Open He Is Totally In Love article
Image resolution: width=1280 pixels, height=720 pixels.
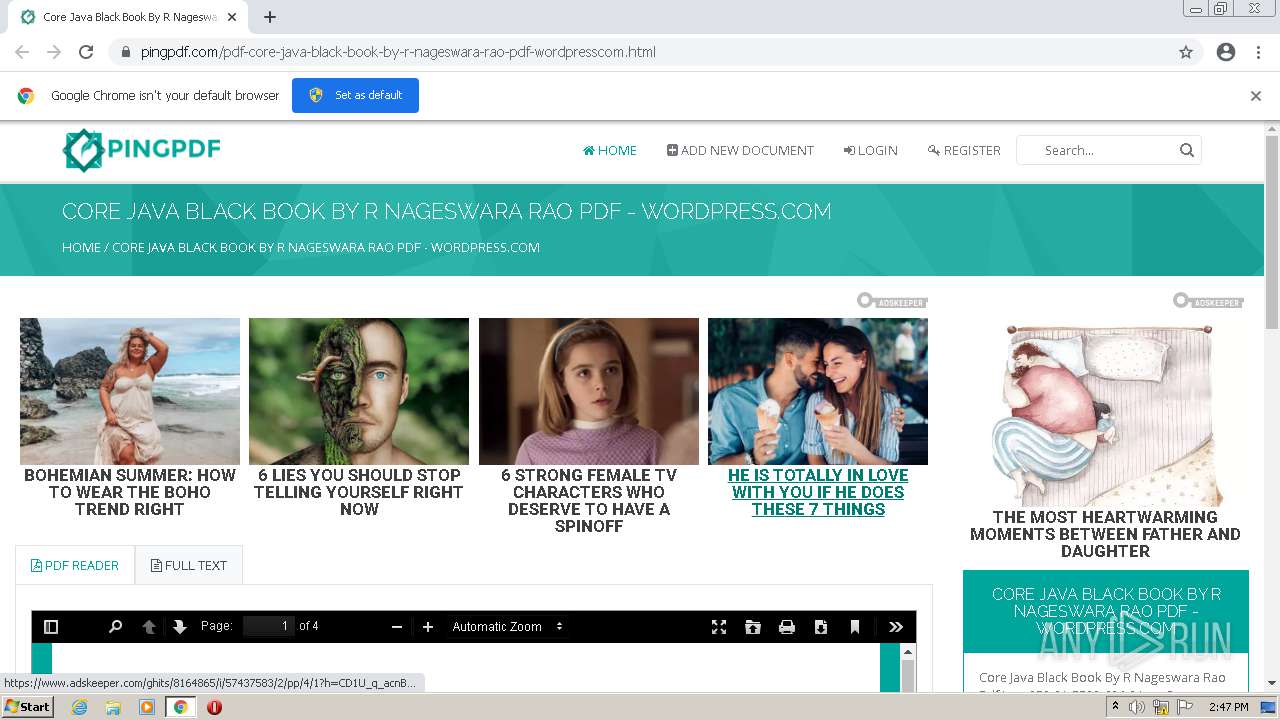pos(818,492)
